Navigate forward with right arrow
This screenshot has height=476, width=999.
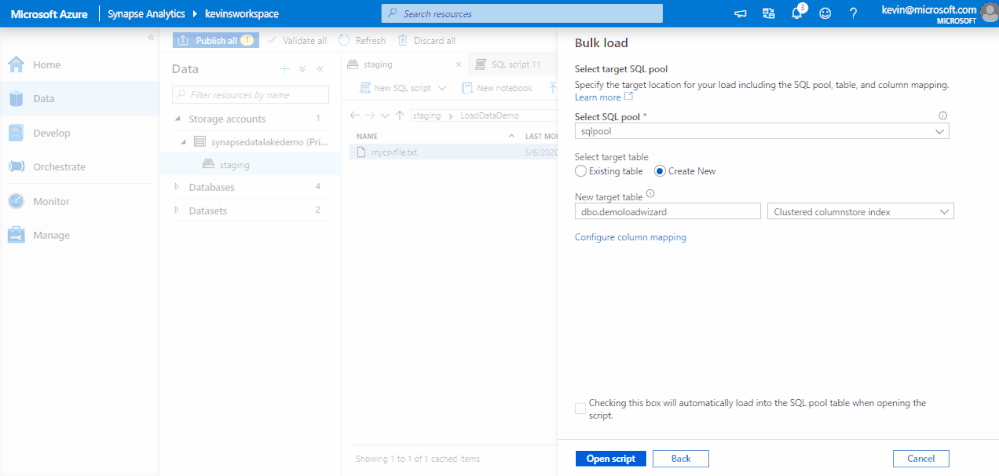pos(370,115)
